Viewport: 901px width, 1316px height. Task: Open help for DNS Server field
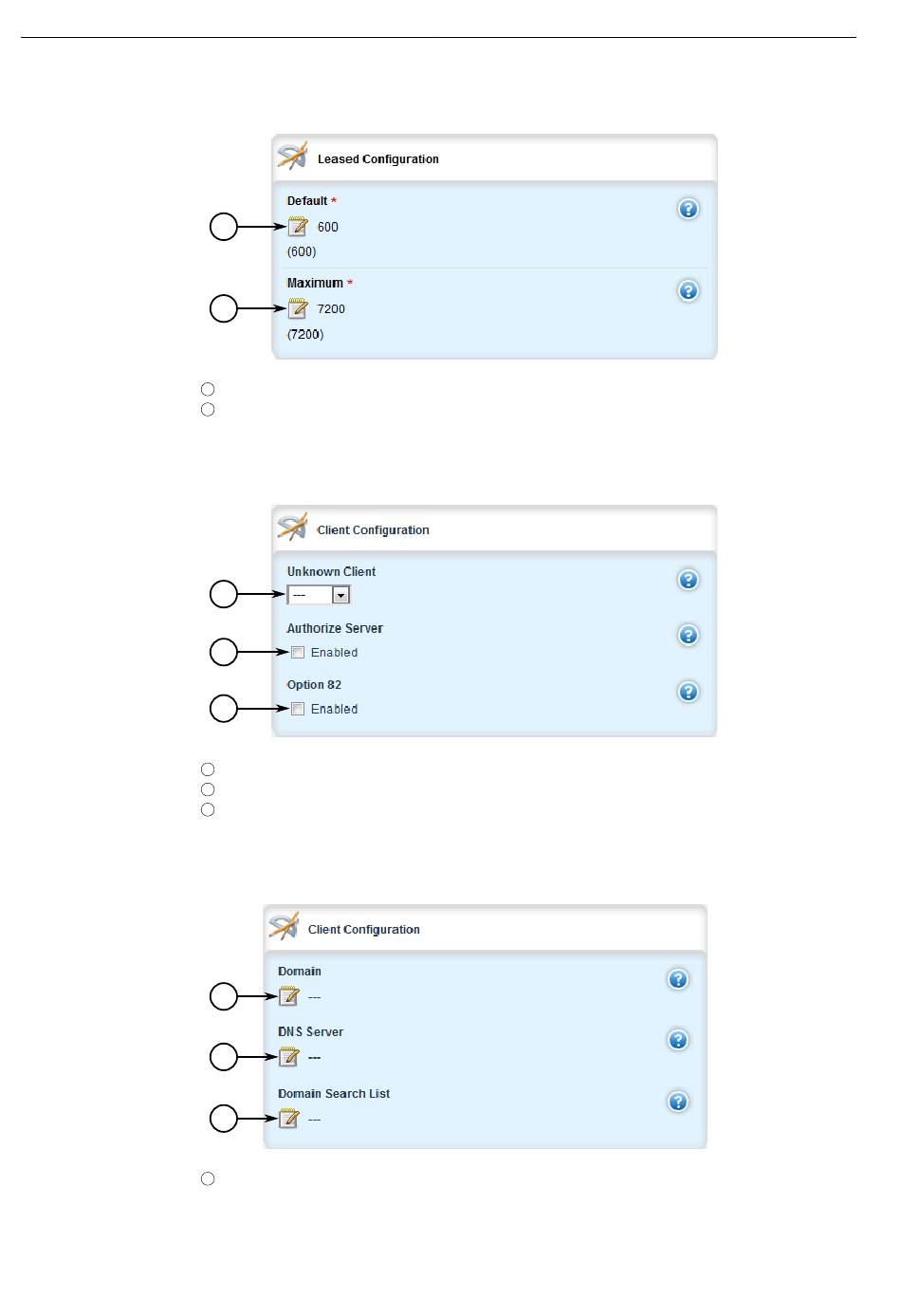[678, 1040]
